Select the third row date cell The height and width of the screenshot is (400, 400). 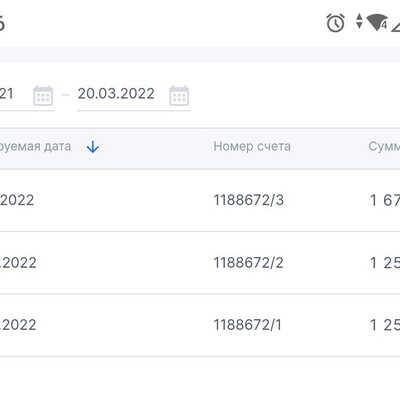point(18,325)
